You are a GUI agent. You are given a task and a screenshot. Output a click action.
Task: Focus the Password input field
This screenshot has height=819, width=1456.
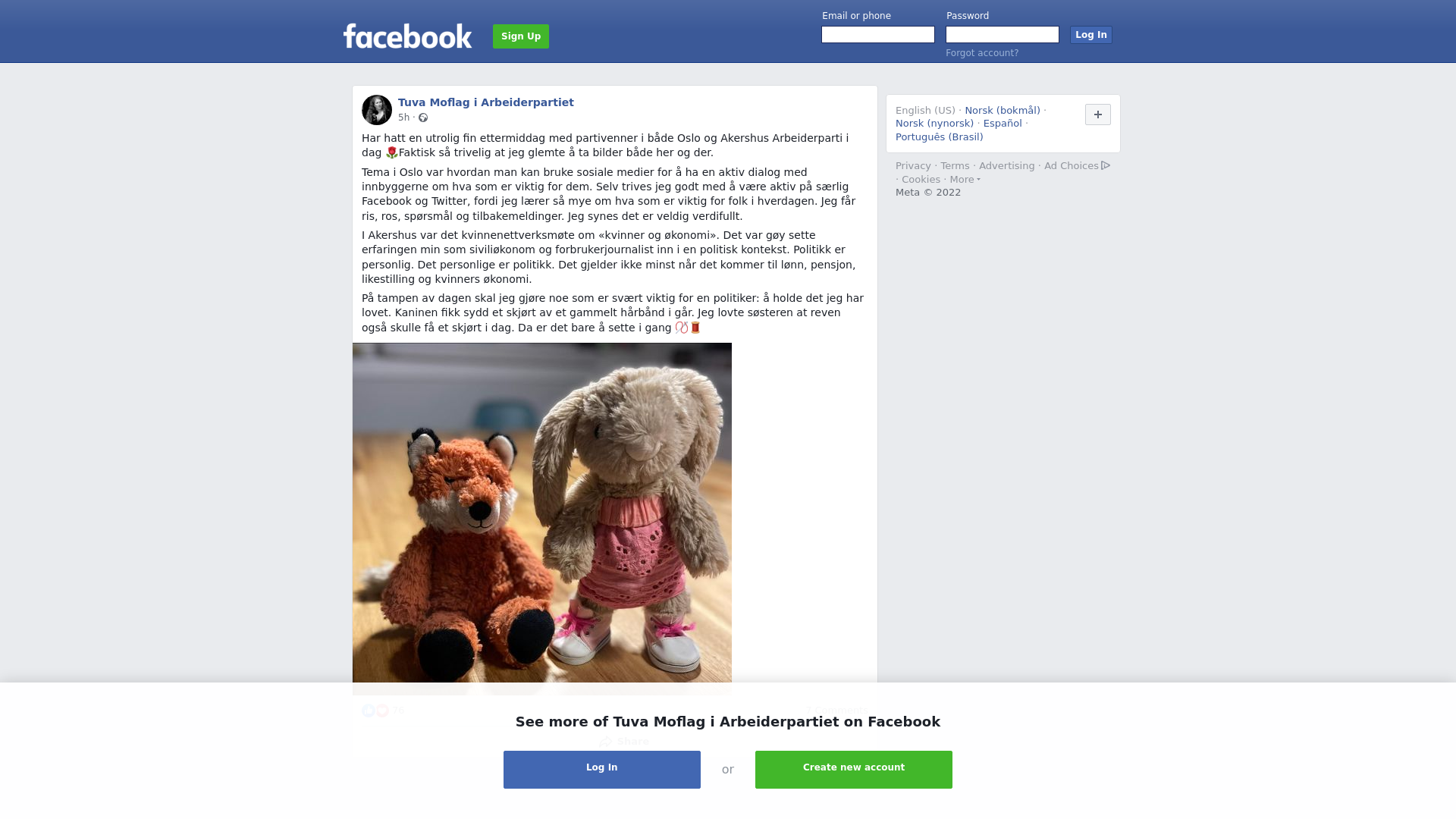[1003, 35]
